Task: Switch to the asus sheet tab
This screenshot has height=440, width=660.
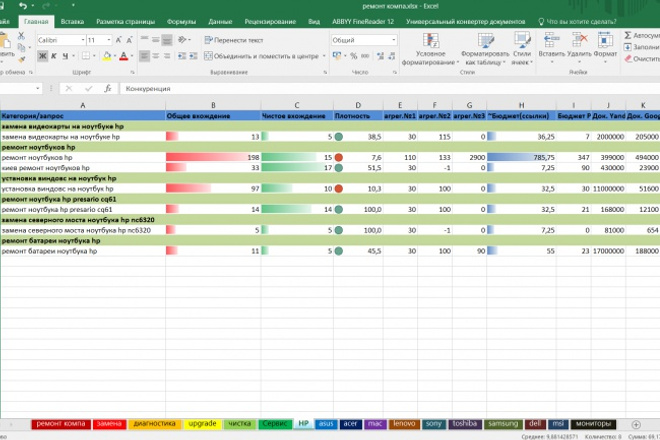Action: (326, 424)
